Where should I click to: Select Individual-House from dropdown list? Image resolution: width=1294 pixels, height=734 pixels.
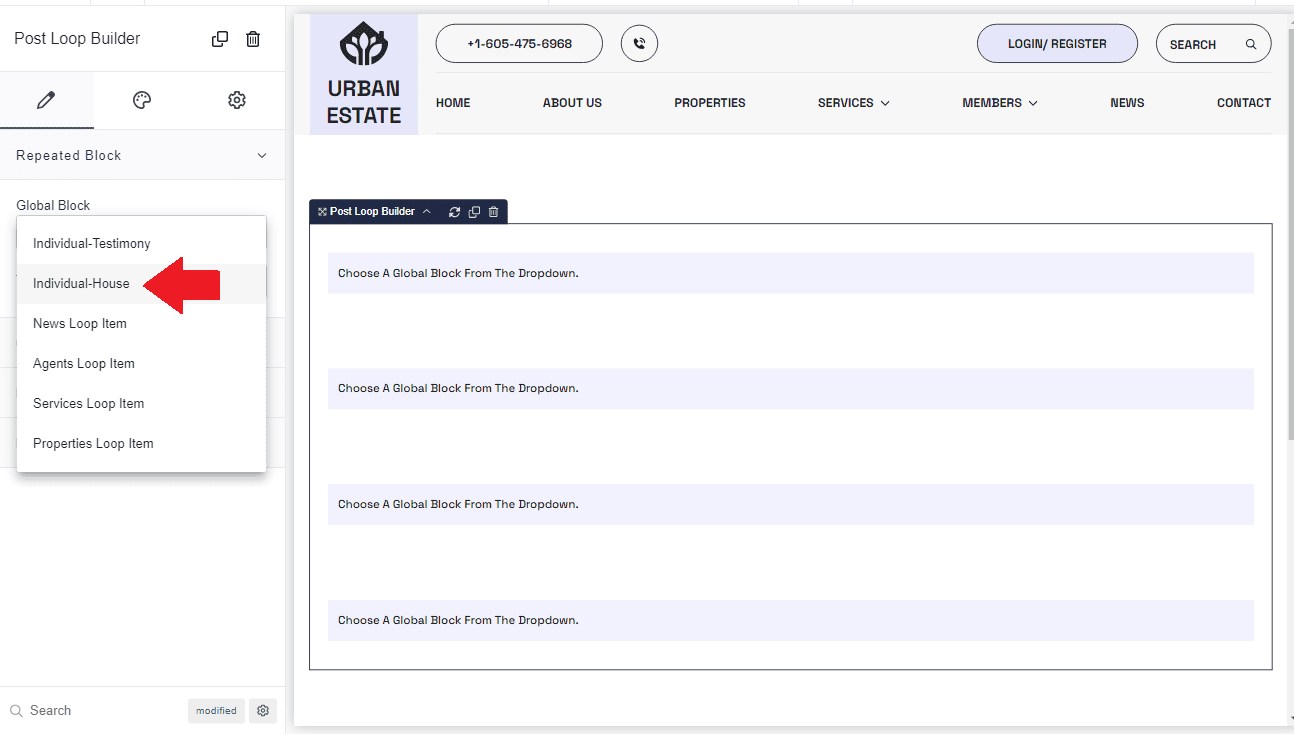(x=81, y=284)
